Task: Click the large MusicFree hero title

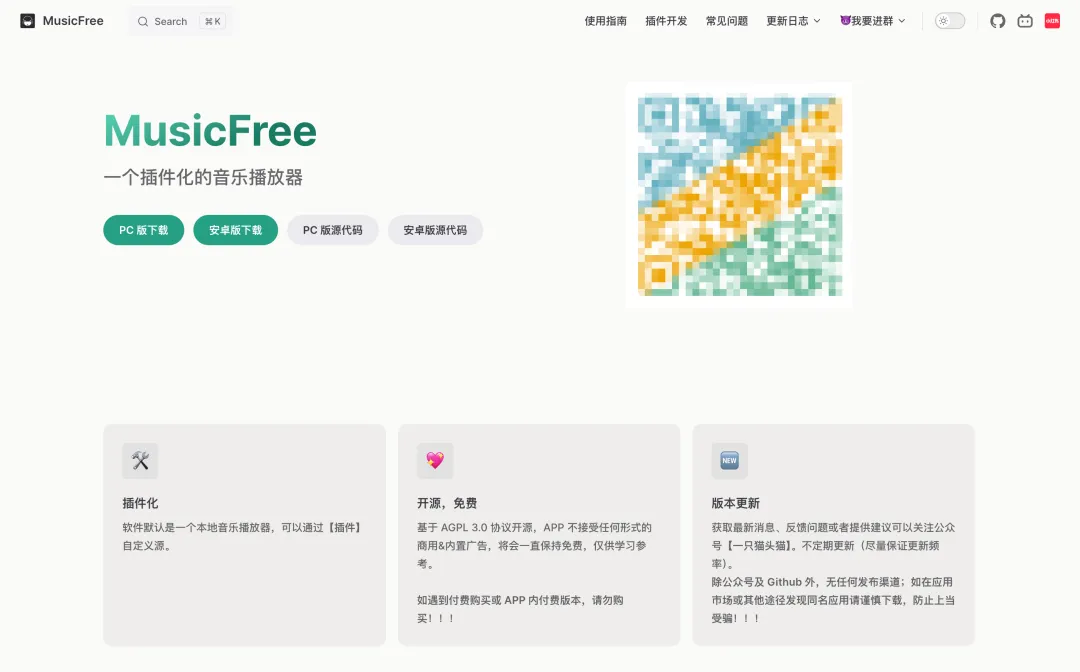Action: pyautogui.click(x=210, y=131)
